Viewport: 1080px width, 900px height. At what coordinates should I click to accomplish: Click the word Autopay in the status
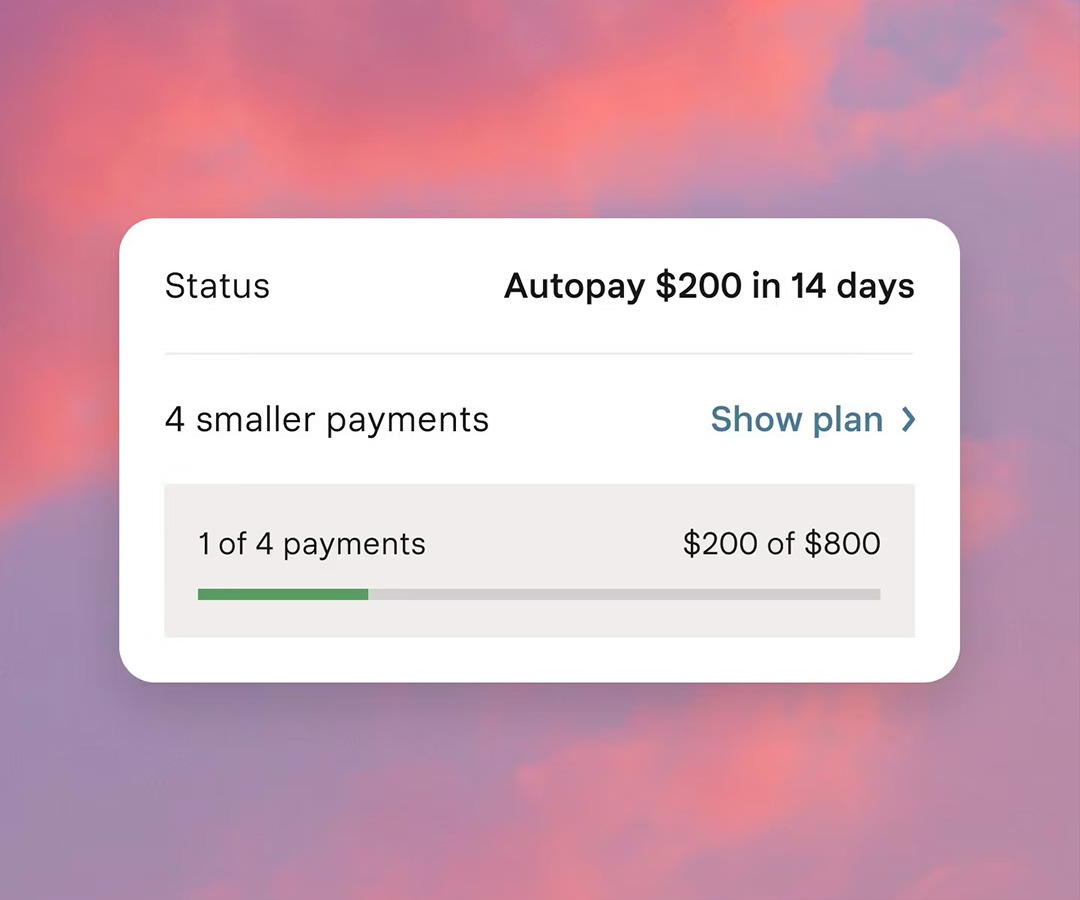pyautogui.click(x=575, y=287)
